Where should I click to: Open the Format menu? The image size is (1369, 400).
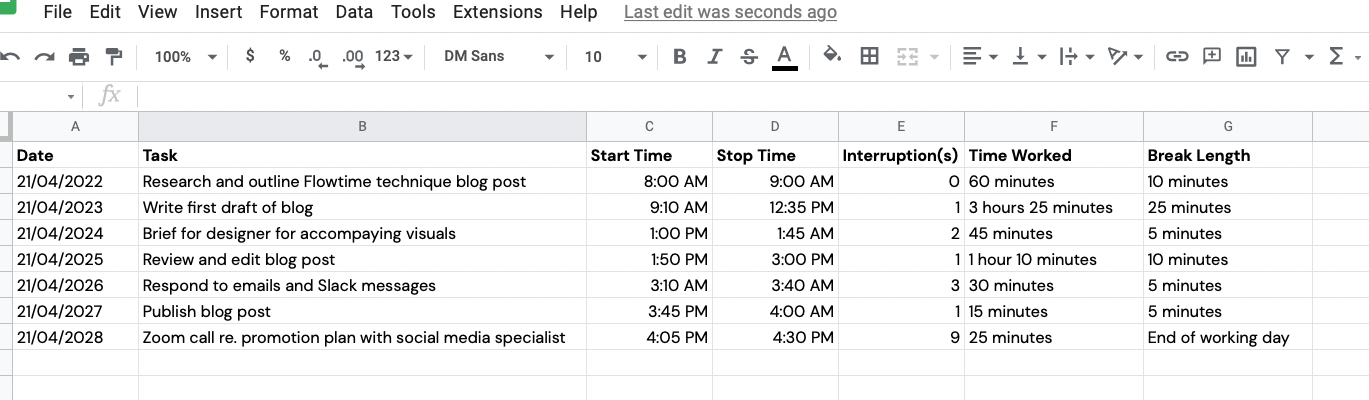(x=288, y=12)
